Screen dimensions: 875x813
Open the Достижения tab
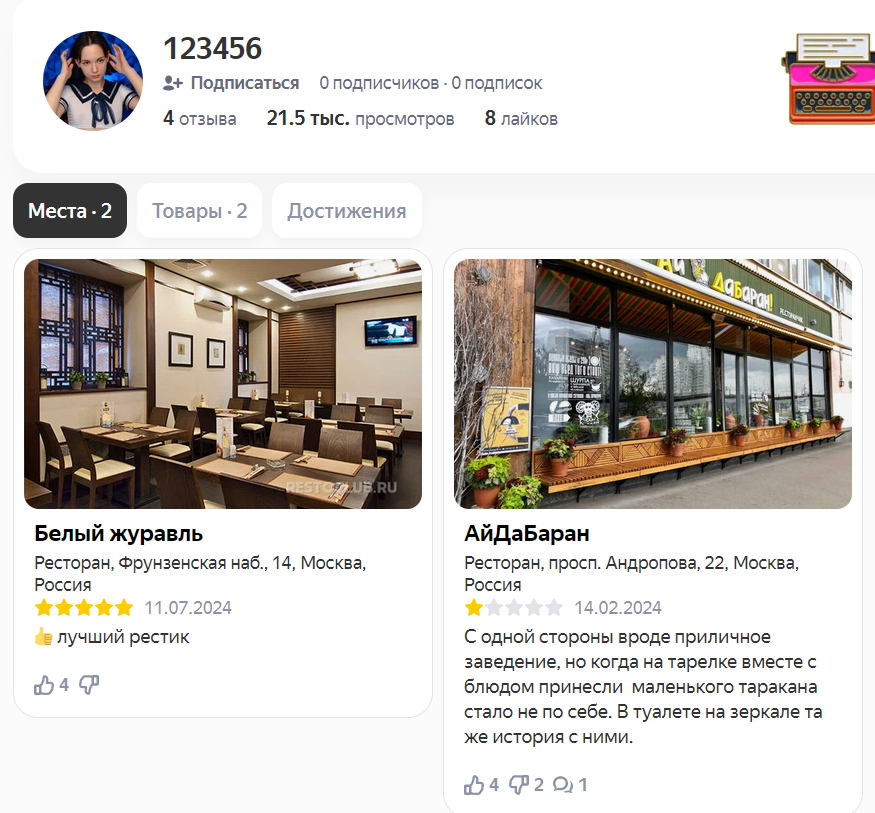click(x=347, y=211)
